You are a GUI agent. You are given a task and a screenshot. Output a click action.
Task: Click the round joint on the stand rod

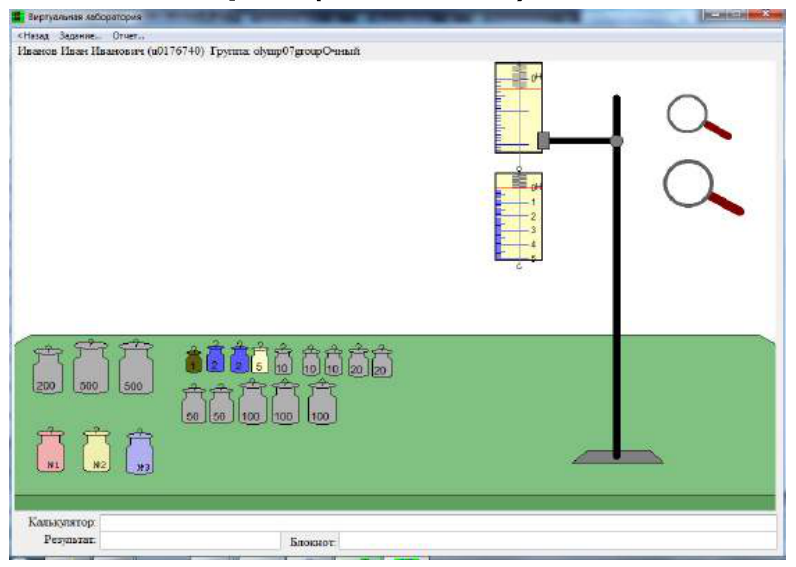[x=616, y=141]
